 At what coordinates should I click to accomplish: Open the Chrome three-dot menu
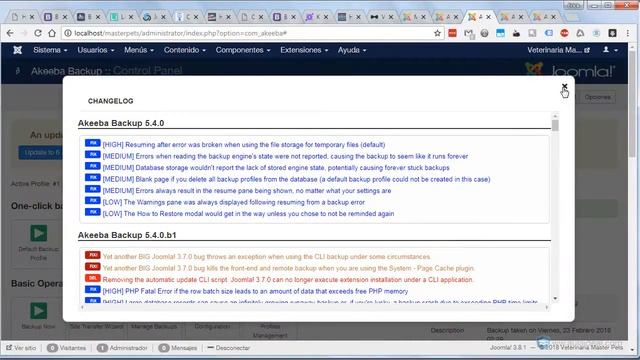pos(628,33)
